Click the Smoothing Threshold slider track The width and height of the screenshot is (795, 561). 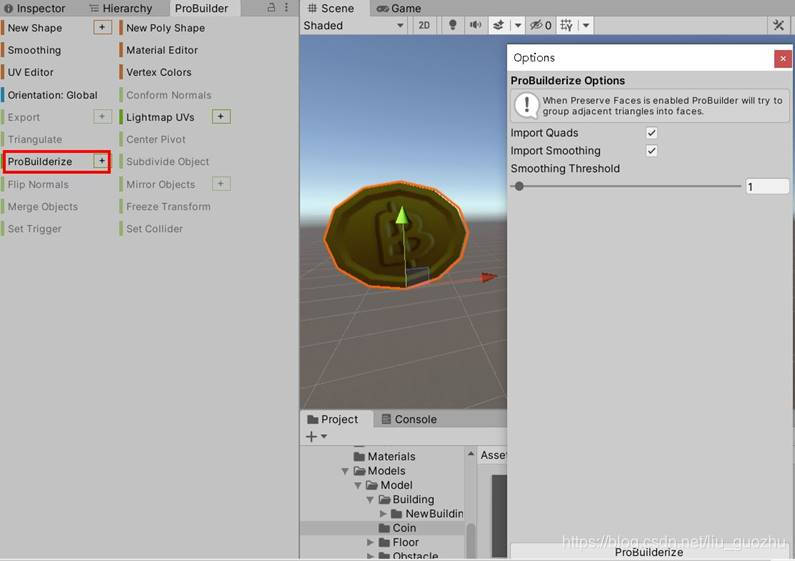tap(626, 186)
